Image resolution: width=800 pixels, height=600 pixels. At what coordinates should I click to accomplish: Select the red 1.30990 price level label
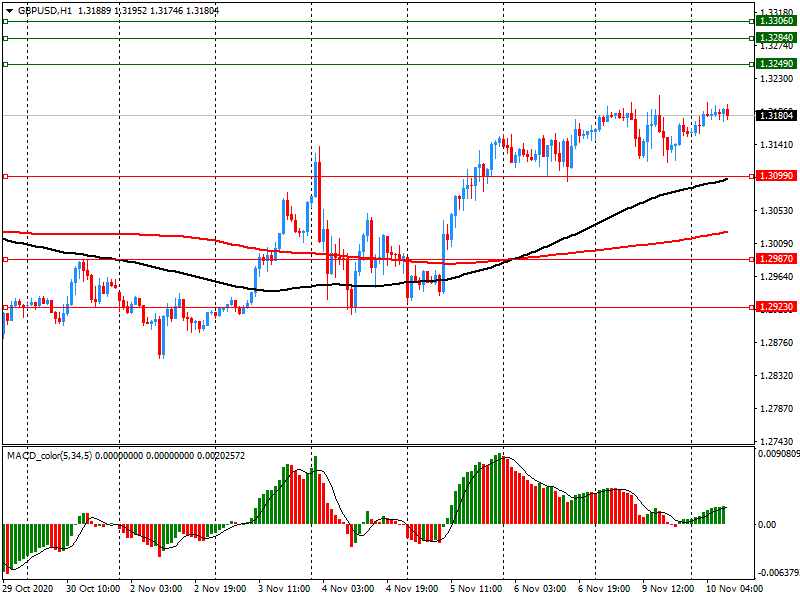click(775, 176)
